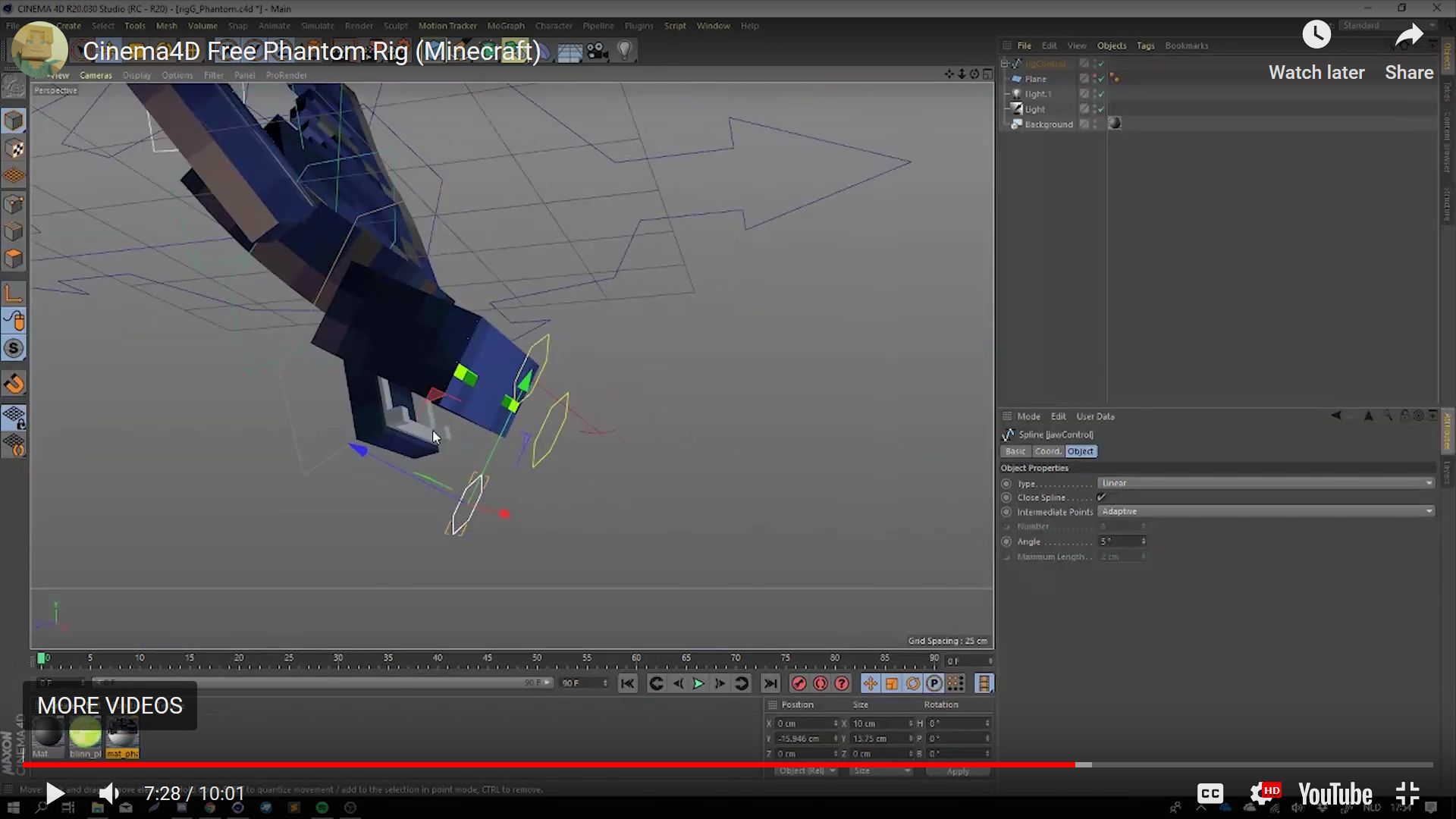Viewport: 1456px width, 819px height.
Task: Toggle Viewport Solo S icon
Action: tap(14, 349)
